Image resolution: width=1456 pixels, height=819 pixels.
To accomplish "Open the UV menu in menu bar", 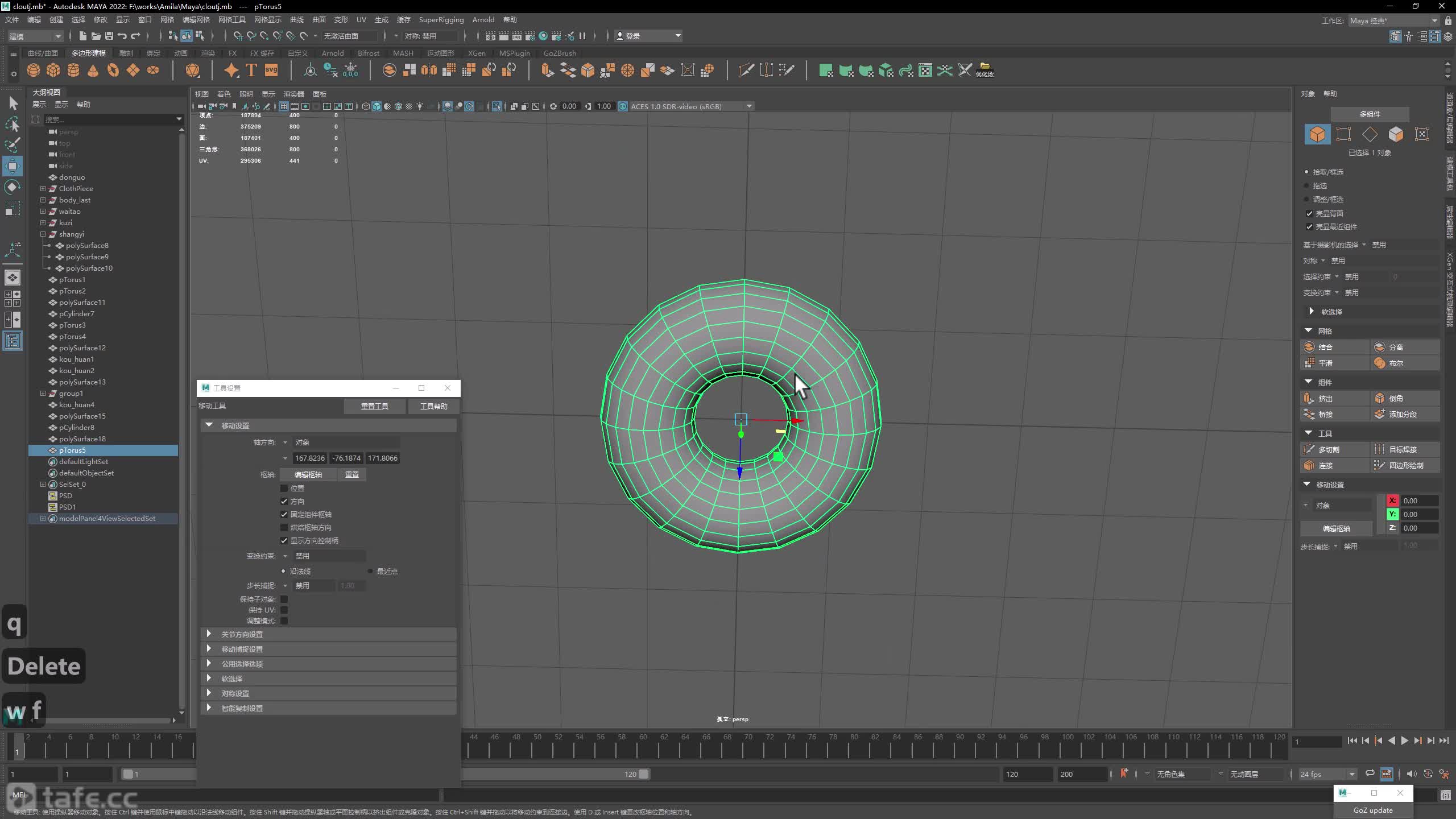I will [x=361, y=20].
